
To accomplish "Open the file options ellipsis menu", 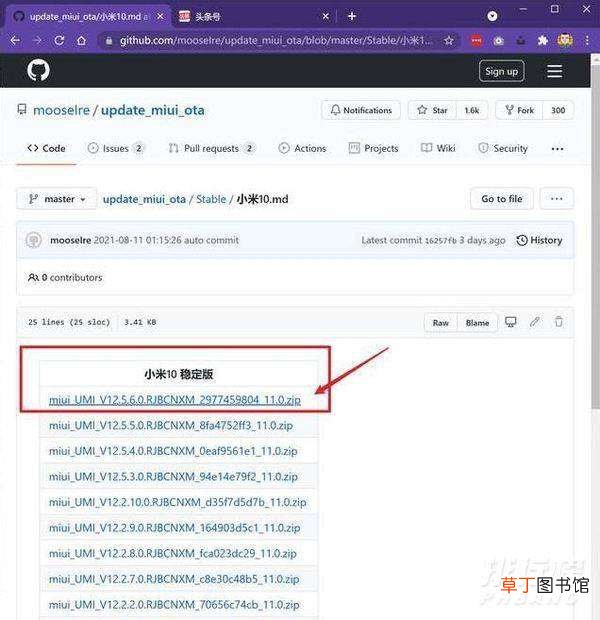I will coord(556,198).
